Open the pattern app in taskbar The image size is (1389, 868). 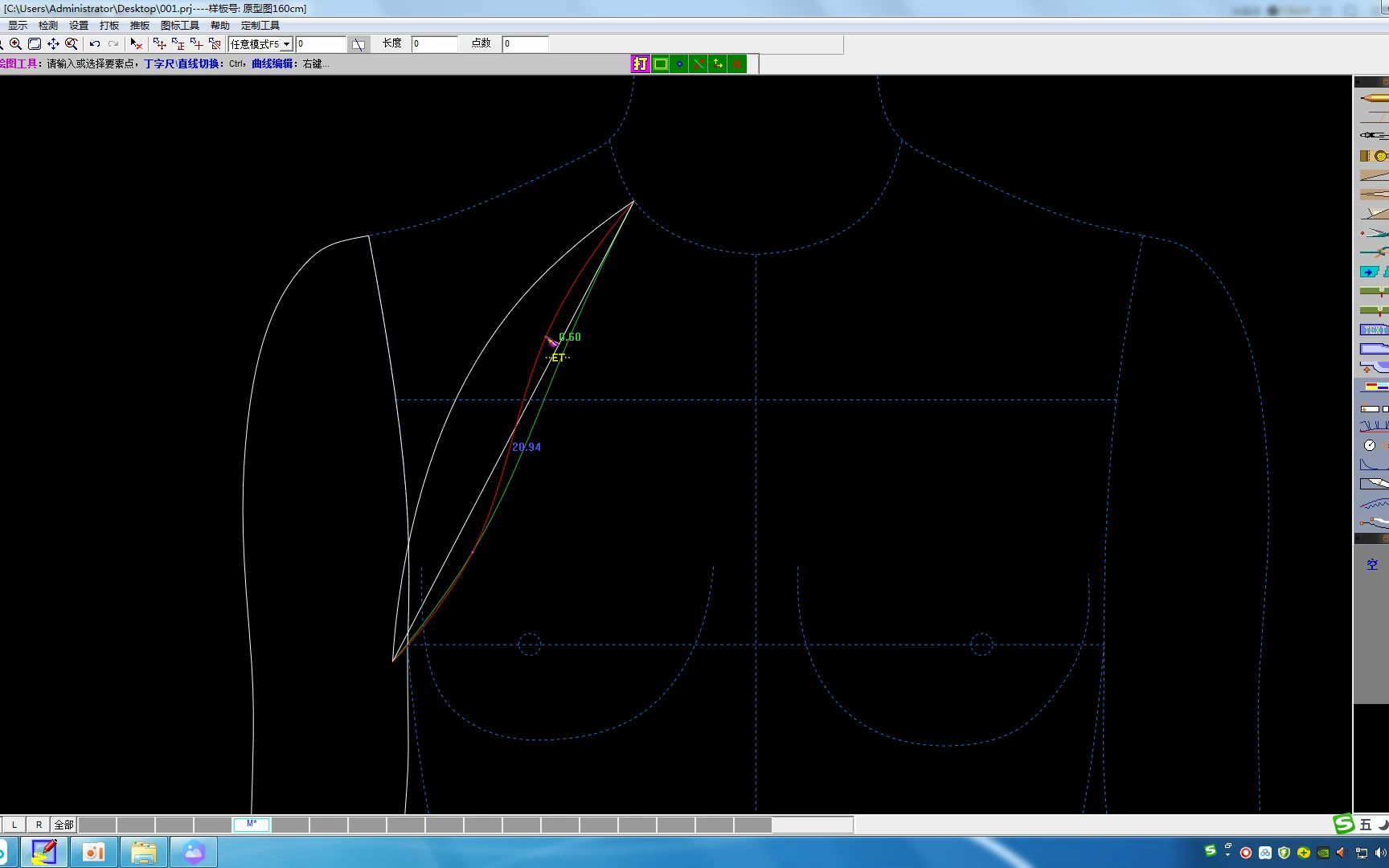point(44,852)
